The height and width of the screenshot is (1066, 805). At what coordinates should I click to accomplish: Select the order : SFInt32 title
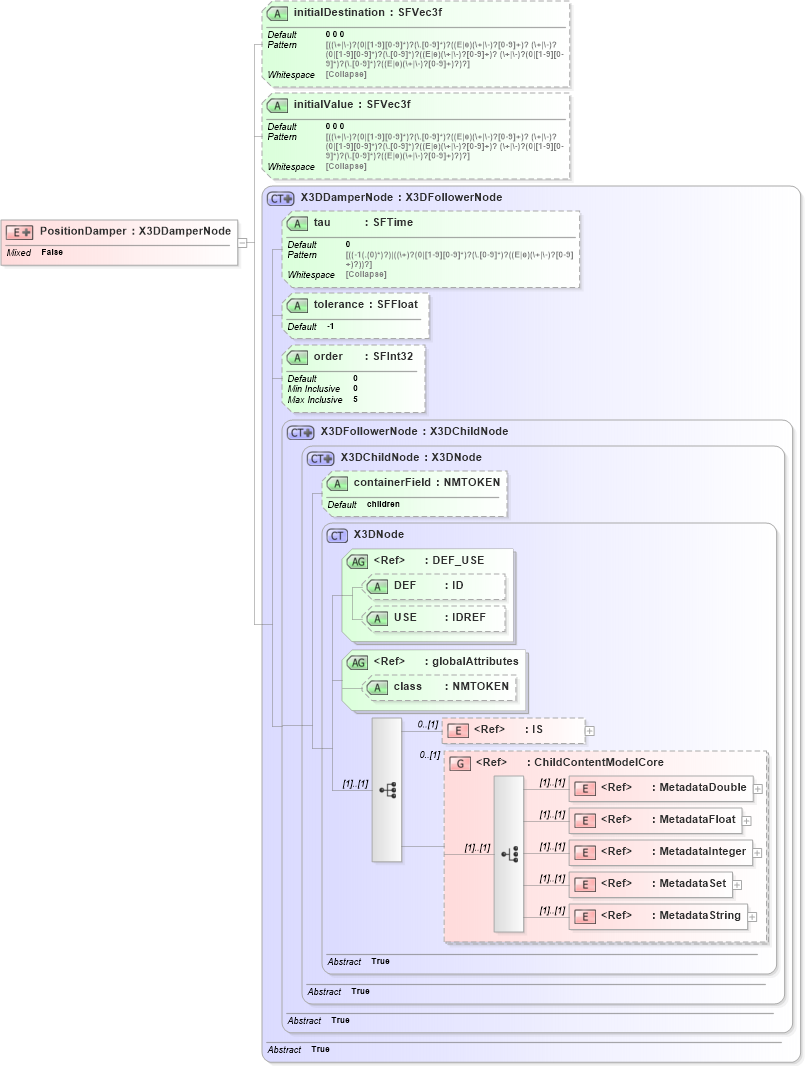click(363, 356)
